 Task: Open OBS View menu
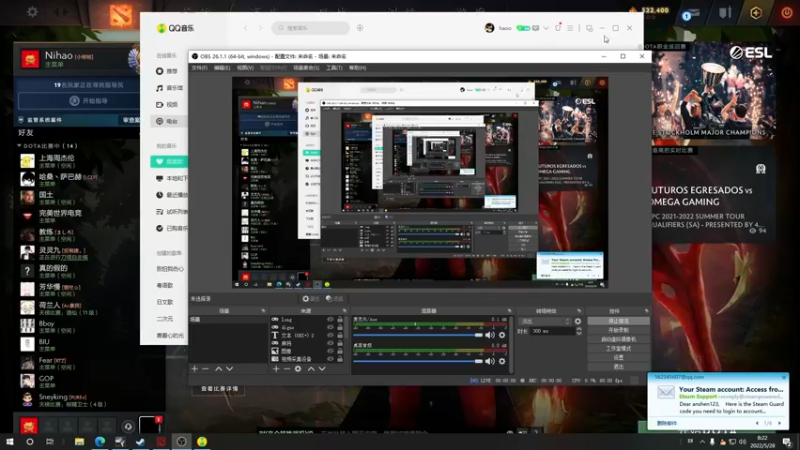point(245,68)
